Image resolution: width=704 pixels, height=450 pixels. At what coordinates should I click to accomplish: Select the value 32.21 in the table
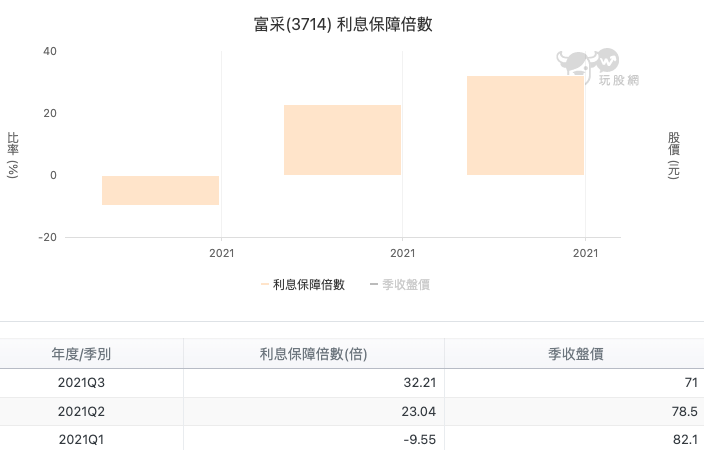coord(419,383)
